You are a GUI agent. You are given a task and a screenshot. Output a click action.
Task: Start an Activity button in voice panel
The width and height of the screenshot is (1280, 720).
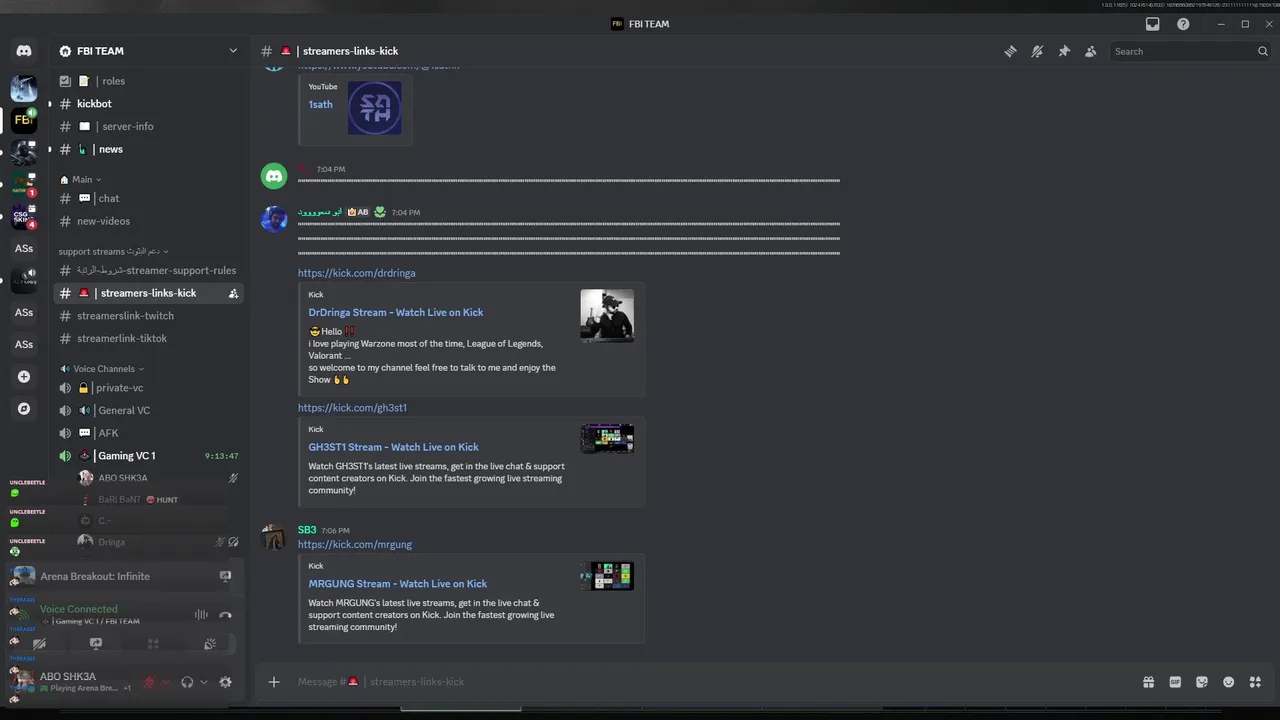pyautogui.click(x=153, y=644)
